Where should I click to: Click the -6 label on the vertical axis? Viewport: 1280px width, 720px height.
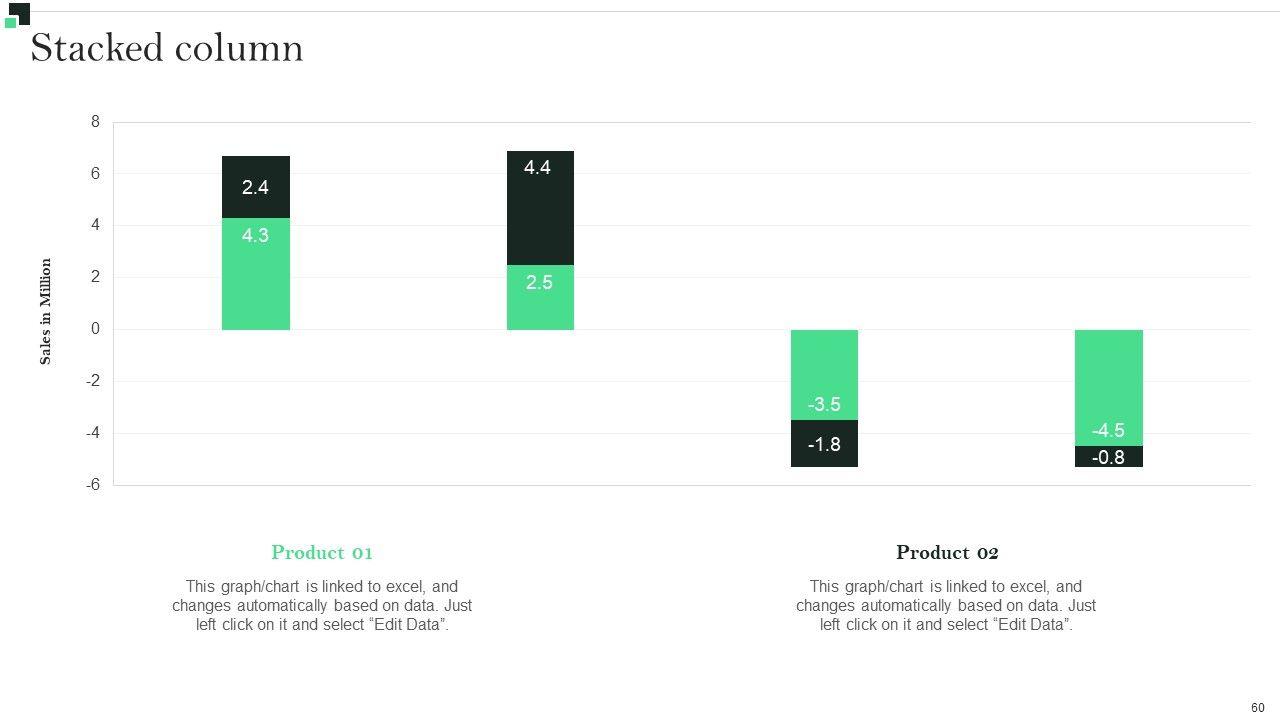pyautogui.click(x=93, y=485)
